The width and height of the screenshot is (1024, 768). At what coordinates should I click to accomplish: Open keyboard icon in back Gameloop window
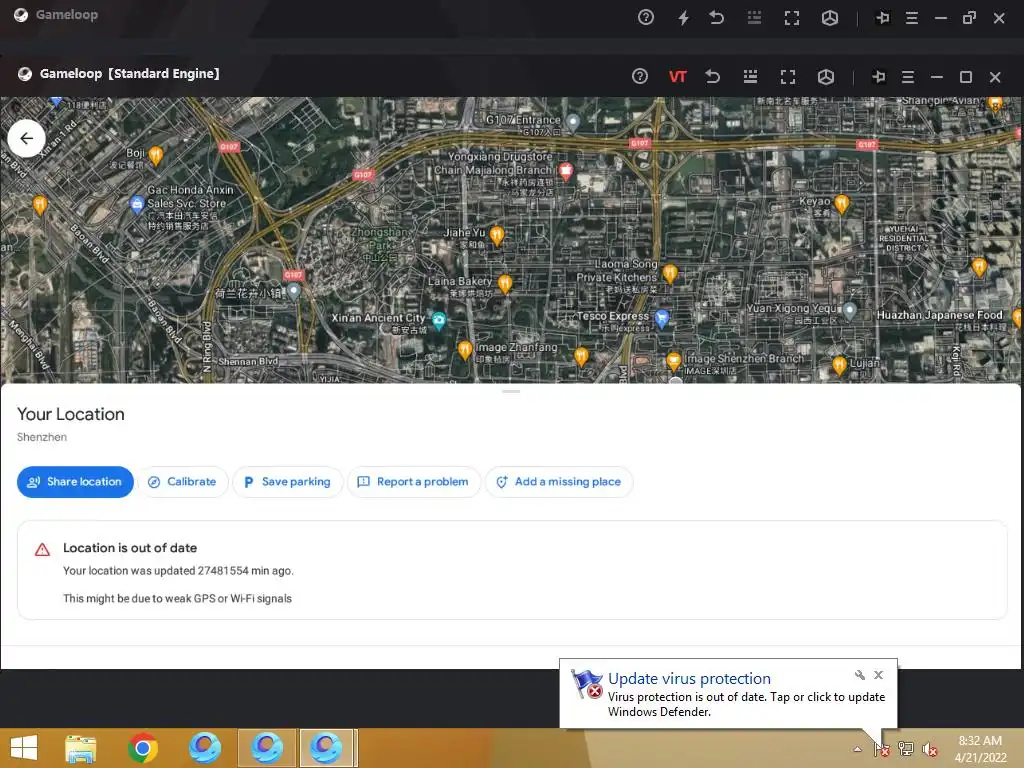[754, 17]
